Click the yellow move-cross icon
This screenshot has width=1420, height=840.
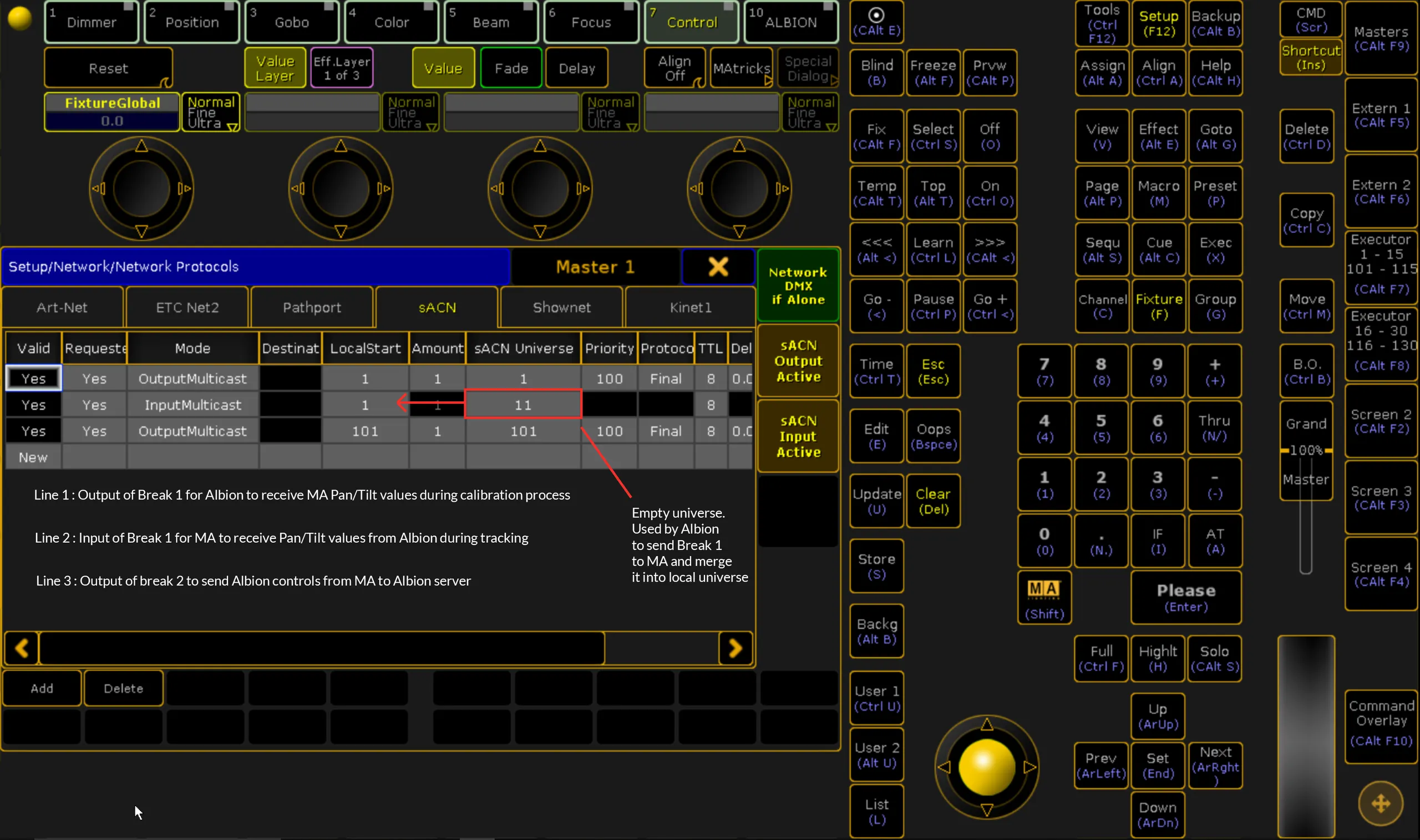1381,803
